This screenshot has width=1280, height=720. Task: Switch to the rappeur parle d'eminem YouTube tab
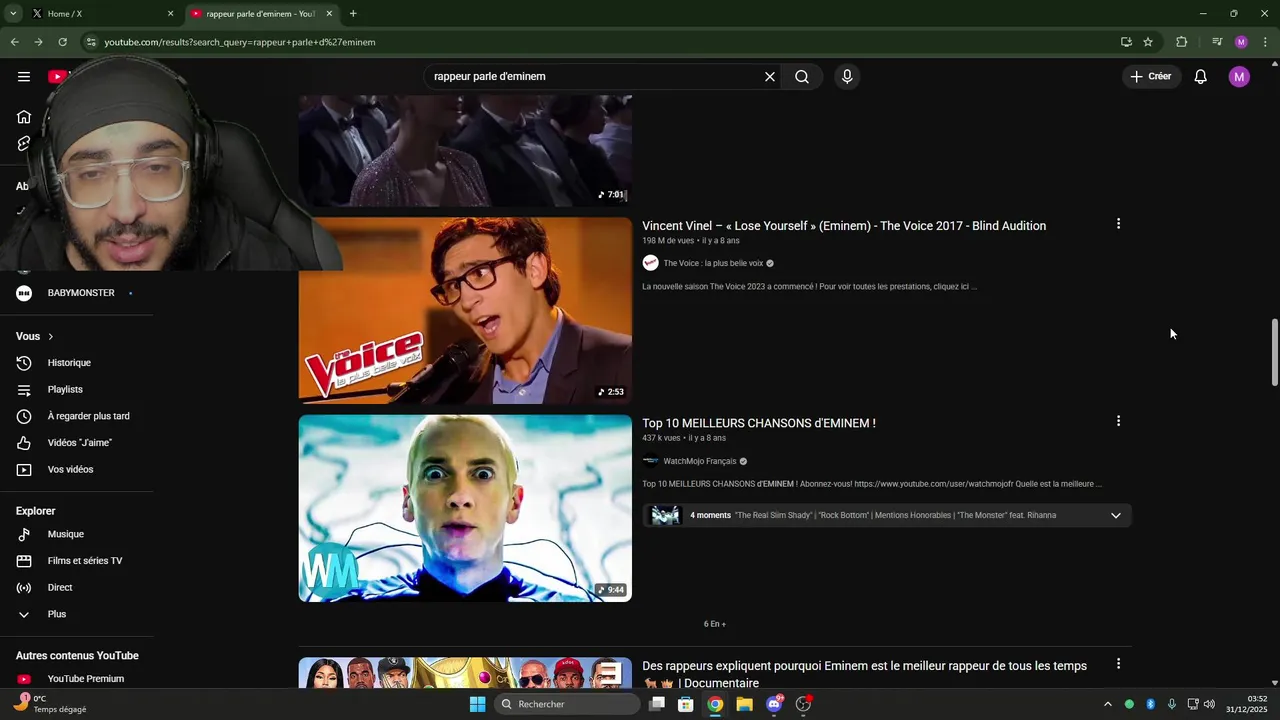tap(262, 14)
